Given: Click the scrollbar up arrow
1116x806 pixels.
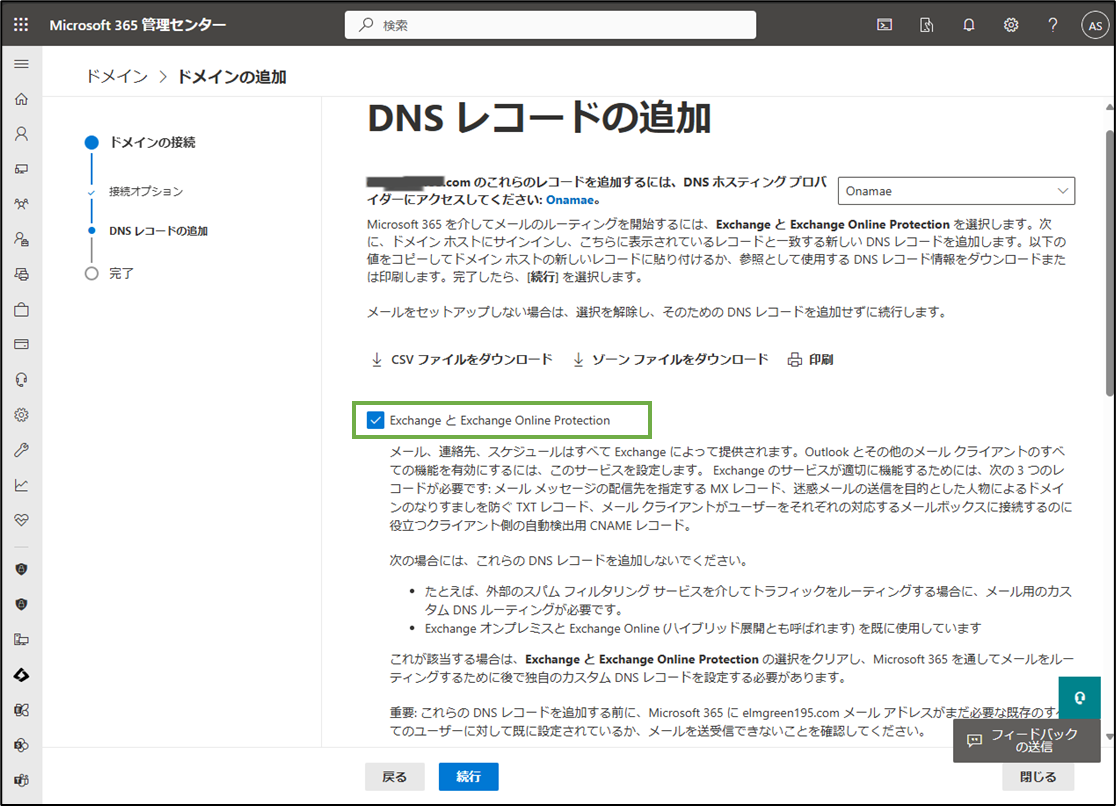Looking at the screenshot, I should point(1110,108).
